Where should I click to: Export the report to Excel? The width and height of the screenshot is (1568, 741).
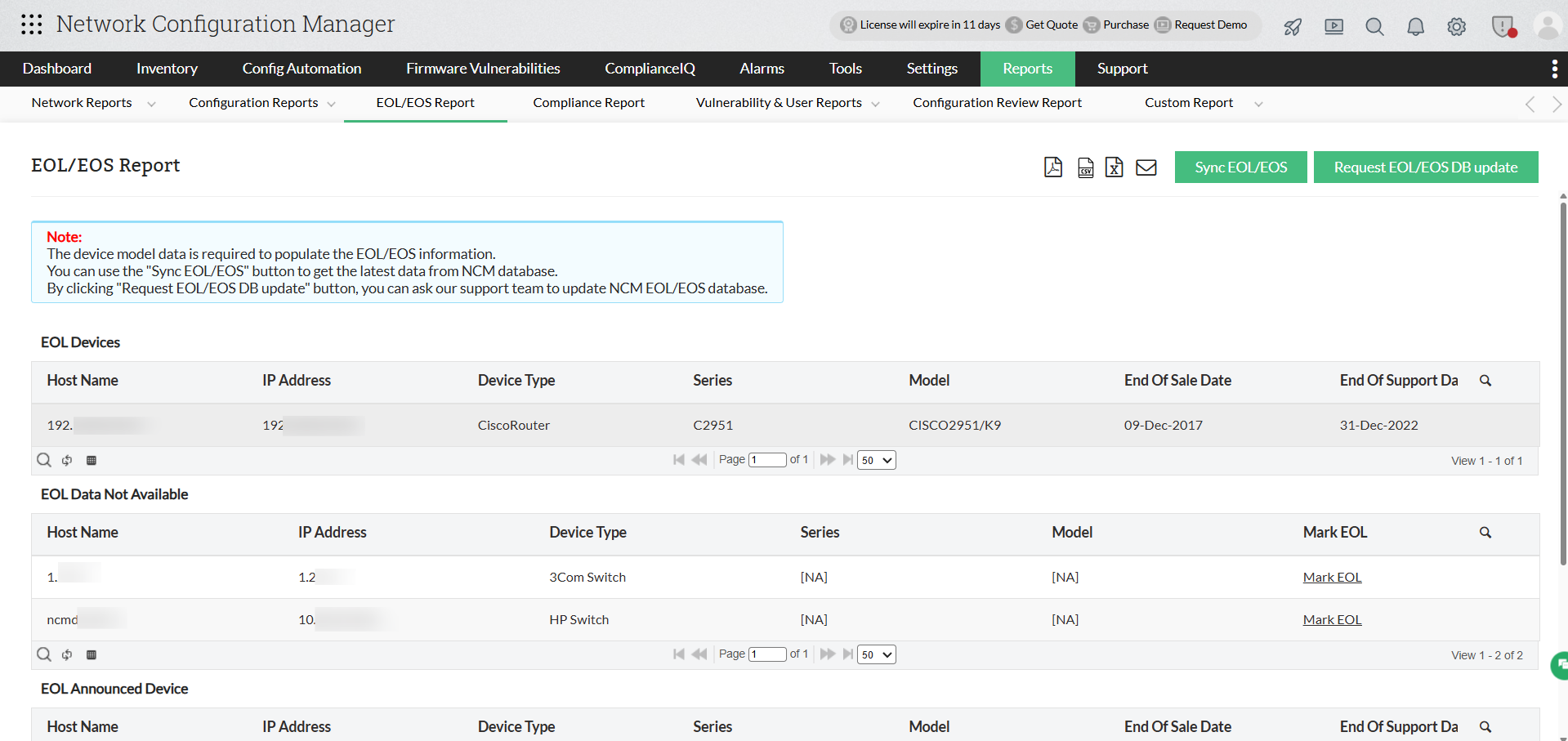[x=1114, y=167]
